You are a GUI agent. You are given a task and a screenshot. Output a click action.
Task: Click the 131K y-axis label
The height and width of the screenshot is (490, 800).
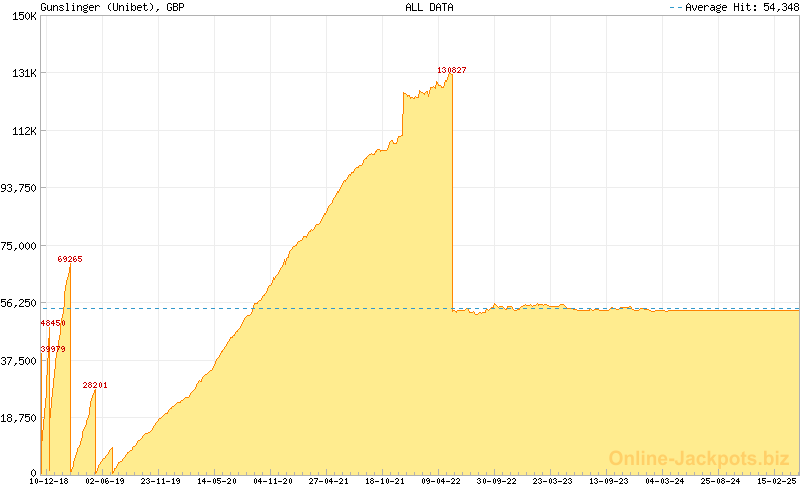24,73
